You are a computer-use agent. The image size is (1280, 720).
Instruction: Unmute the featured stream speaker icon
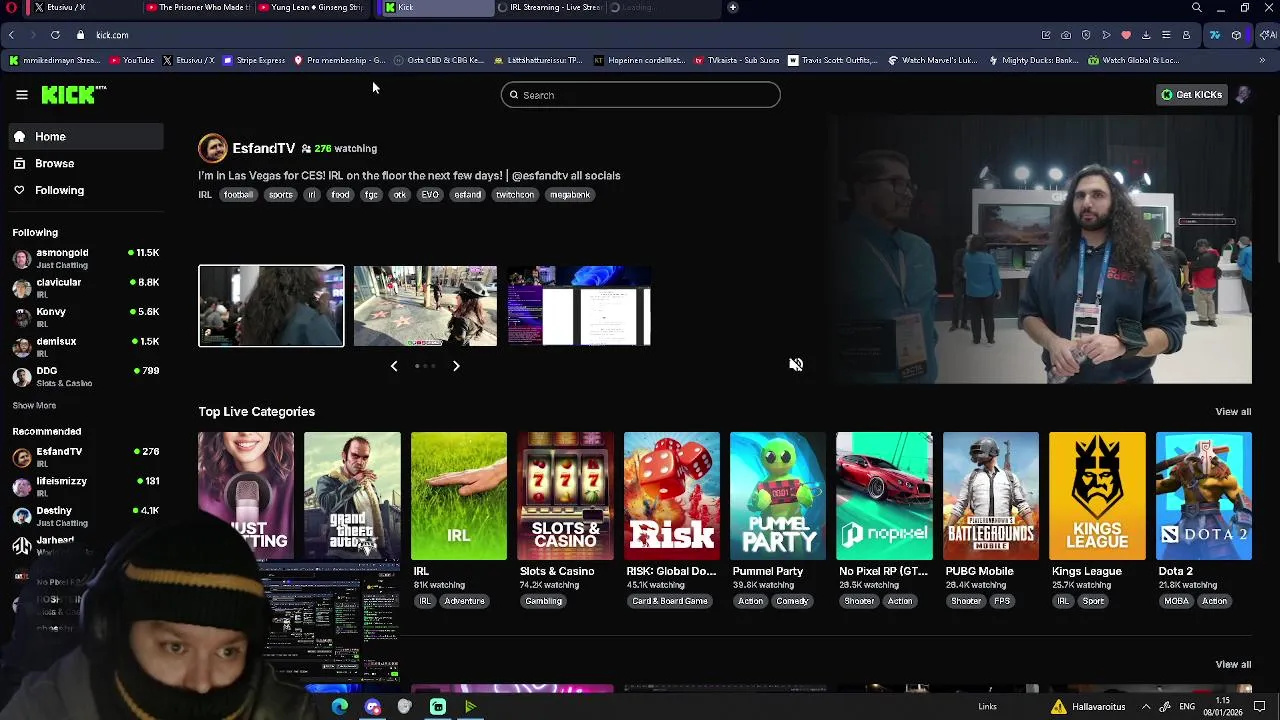point(796,365)
